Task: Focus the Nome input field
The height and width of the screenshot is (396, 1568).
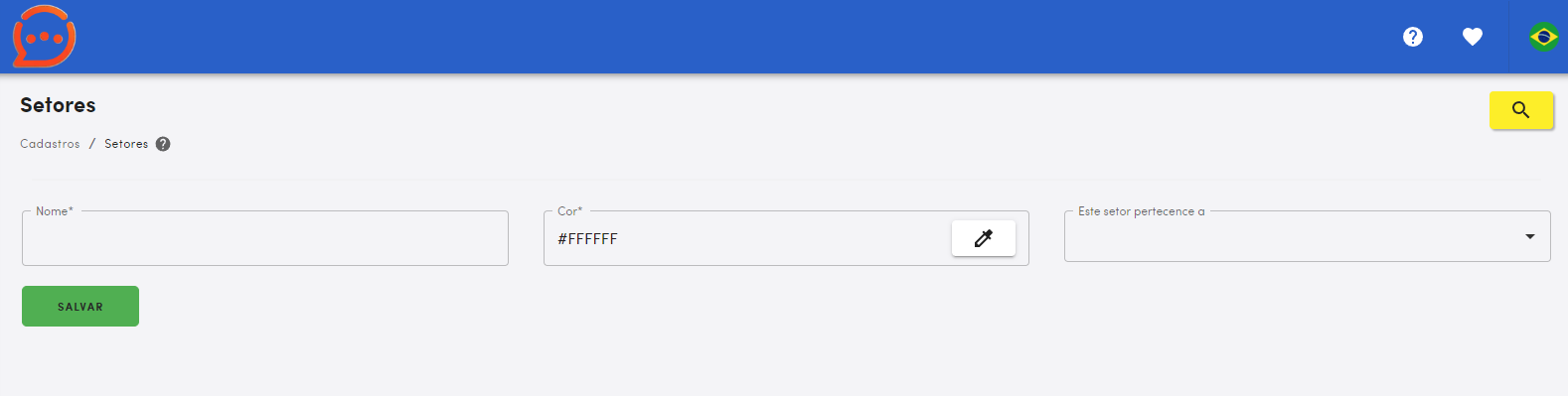Action: click(265, 238)
